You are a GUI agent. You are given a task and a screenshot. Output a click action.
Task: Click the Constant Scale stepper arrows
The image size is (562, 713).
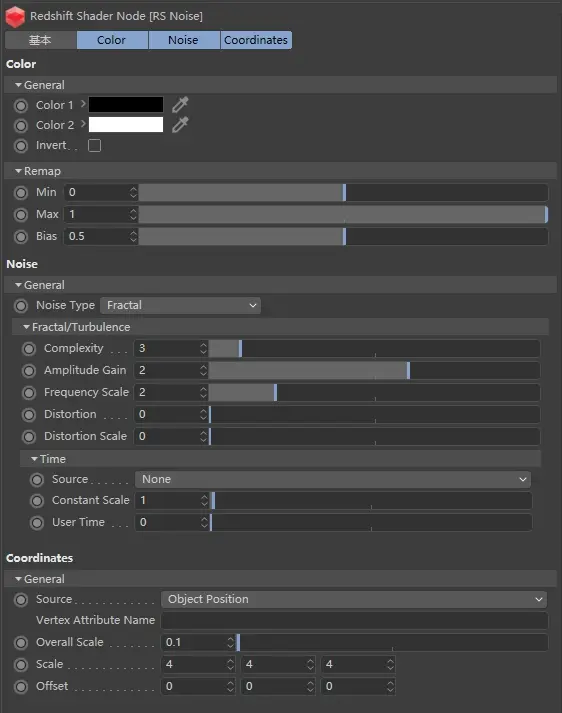click(204, 500)
